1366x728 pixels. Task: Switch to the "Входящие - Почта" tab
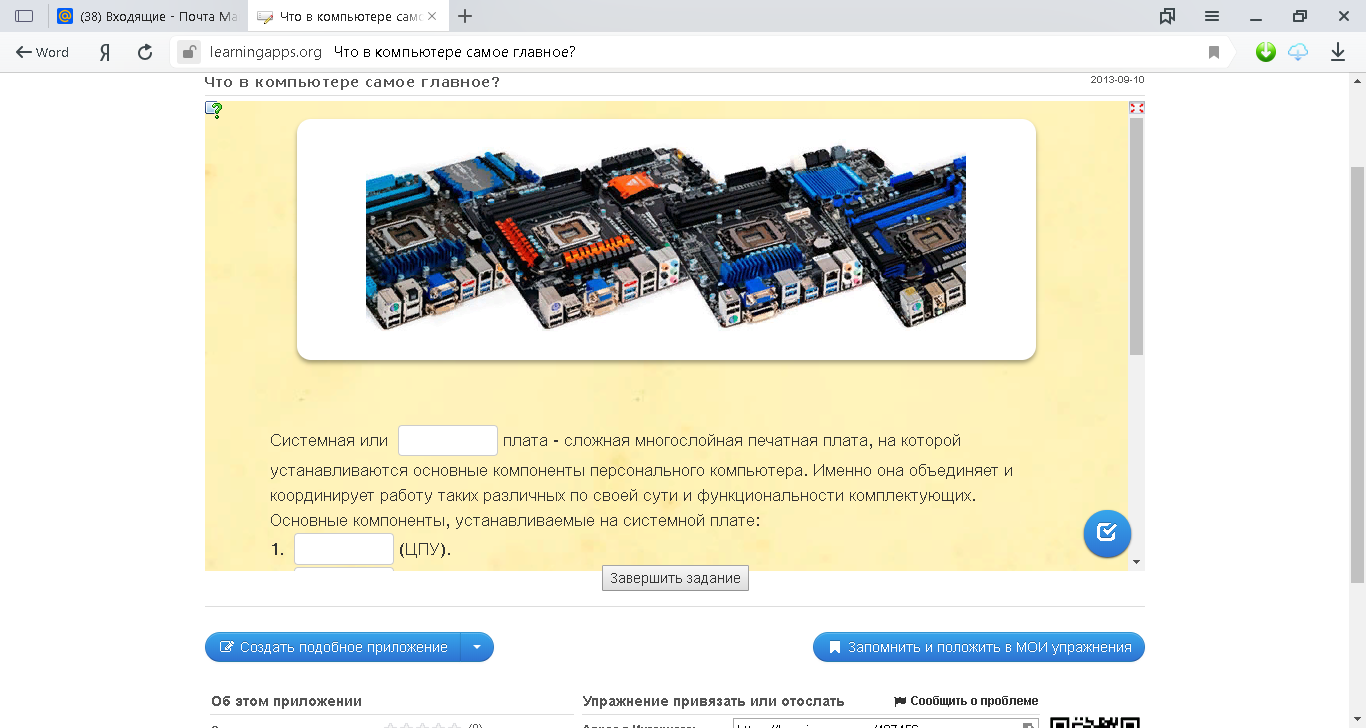pos(147,16)
